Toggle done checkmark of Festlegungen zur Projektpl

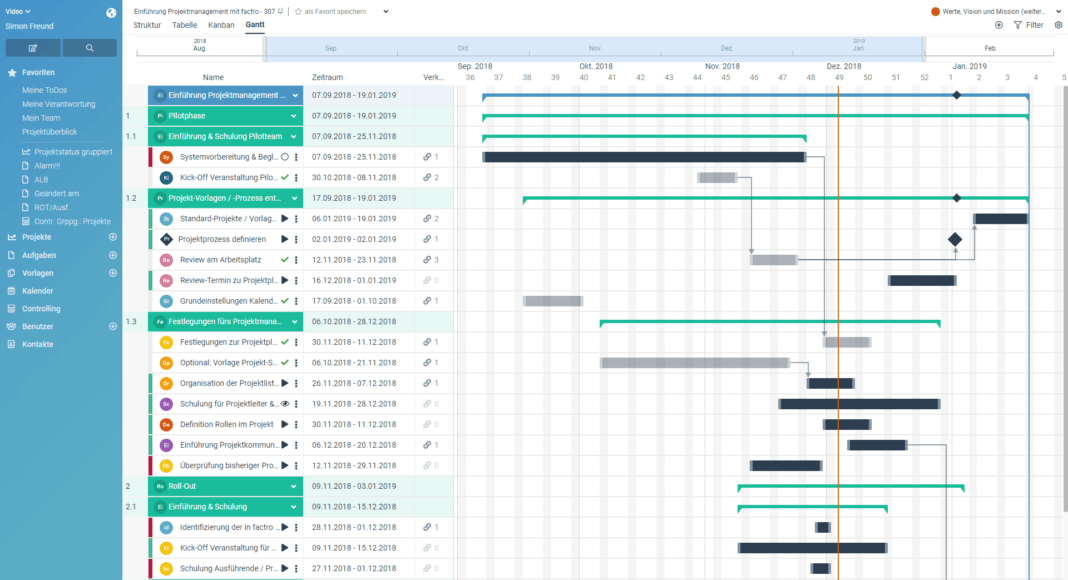point(285,342)
